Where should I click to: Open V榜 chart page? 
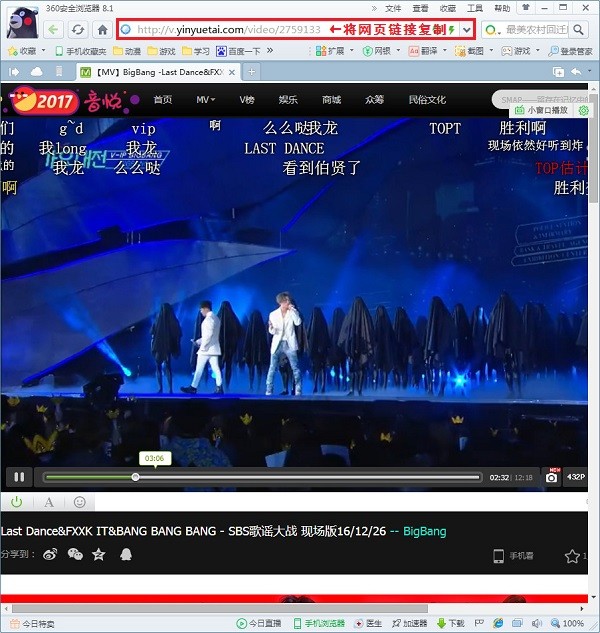(247, 100)
